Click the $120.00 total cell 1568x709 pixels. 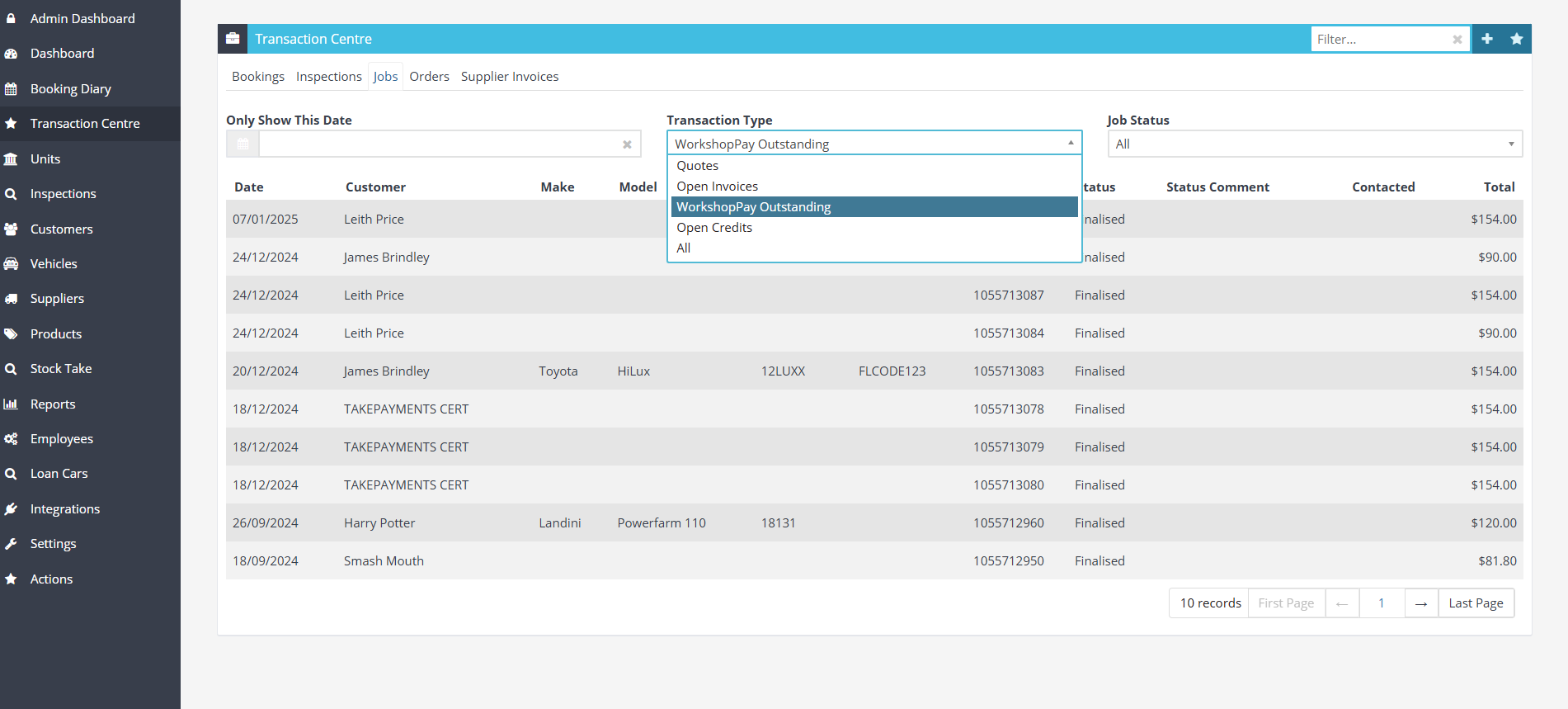pyautogui.click(x=1494, y=523)
